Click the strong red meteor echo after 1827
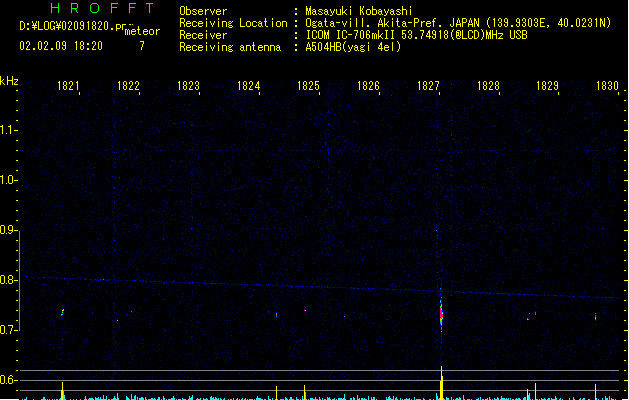 pos(441,314)
